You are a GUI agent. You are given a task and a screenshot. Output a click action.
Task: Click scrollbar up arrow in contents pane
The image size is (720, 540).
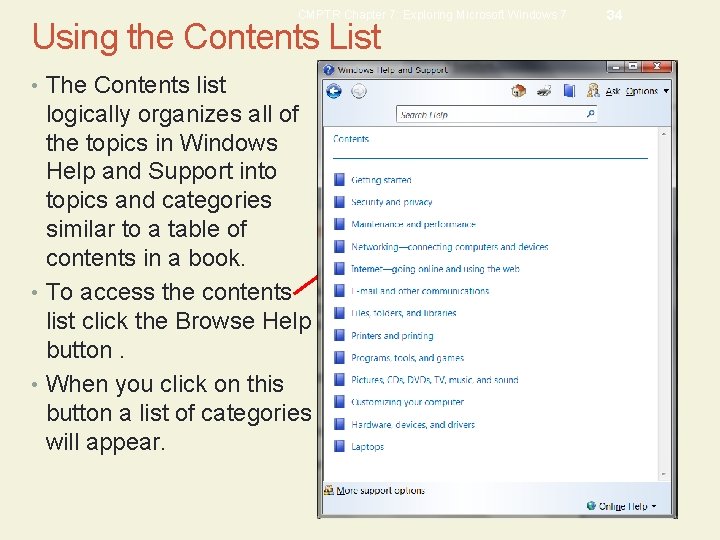click(x=664, y=134)
